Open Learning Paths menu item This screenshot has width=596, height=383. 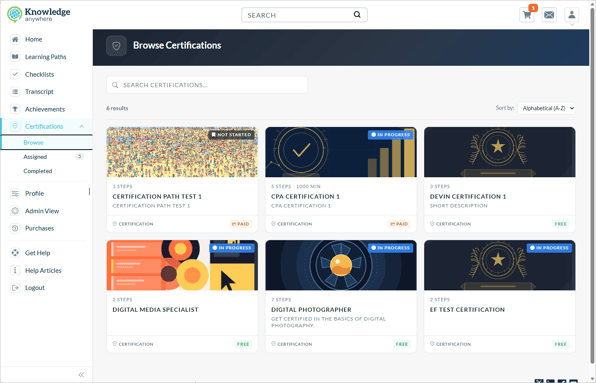46,57
